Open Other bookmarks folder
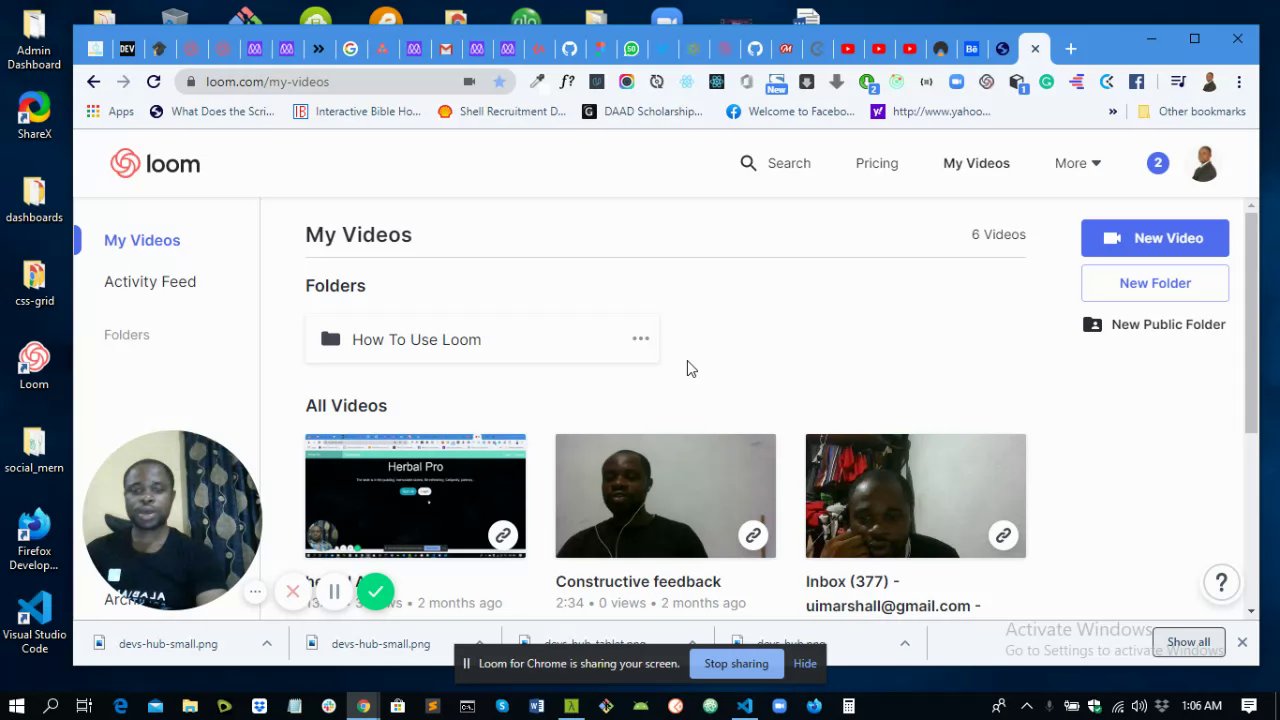Image resolution: width=1280 pixels, height=720 pixels. [x=1191, y=112]
